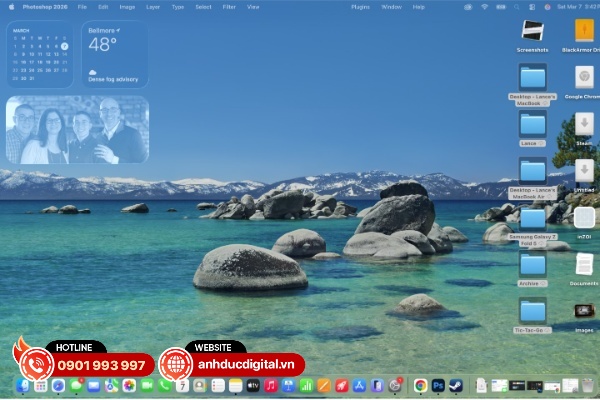Image resolution: width=600 pixels, height=400 pixels.
Task: Select the Steam disk image on the desktop
Action: pyautogui.click(x=584, y=129)
